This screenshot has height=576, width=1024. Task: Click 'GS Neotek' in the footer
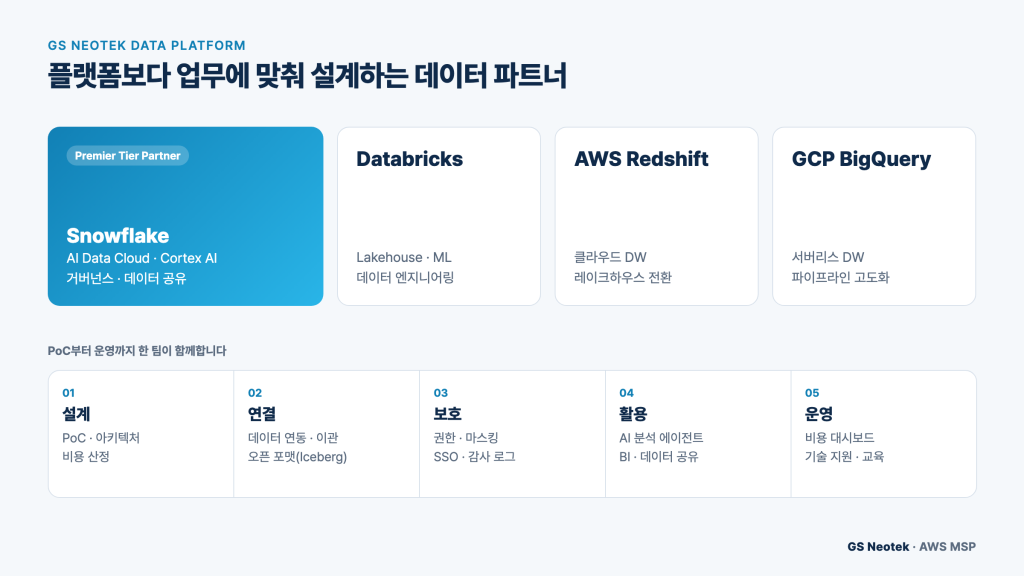pos(878,547)
